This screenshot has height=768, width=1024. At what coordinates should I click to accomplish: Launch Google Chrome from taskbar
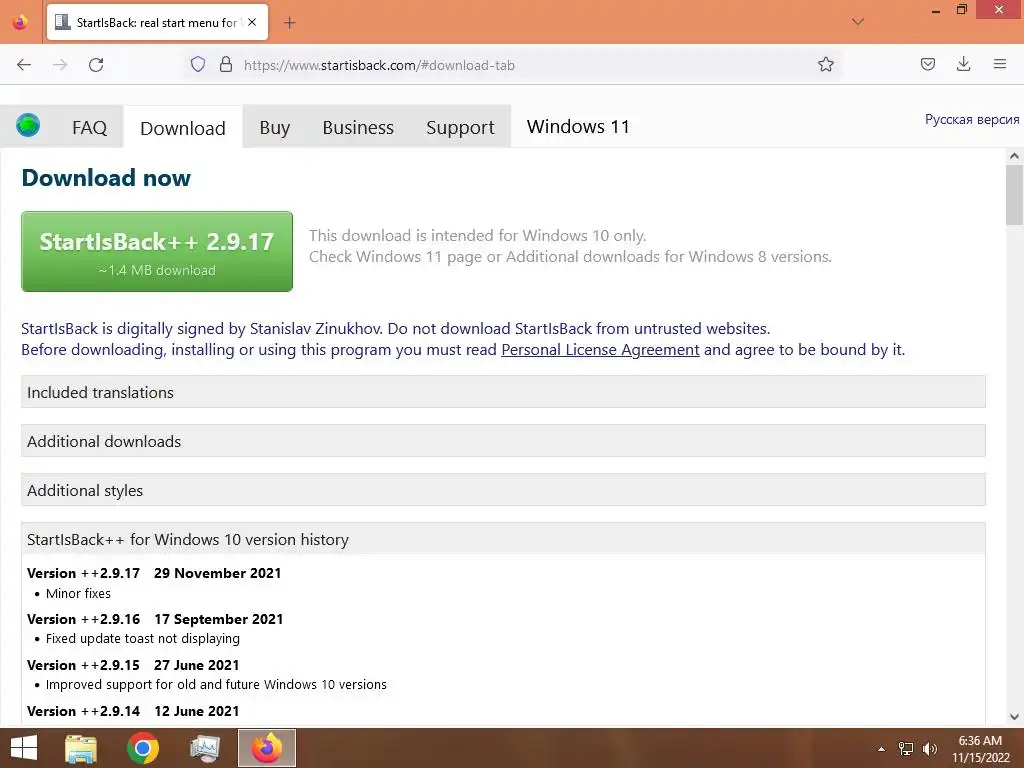click(x=143, y=748)
